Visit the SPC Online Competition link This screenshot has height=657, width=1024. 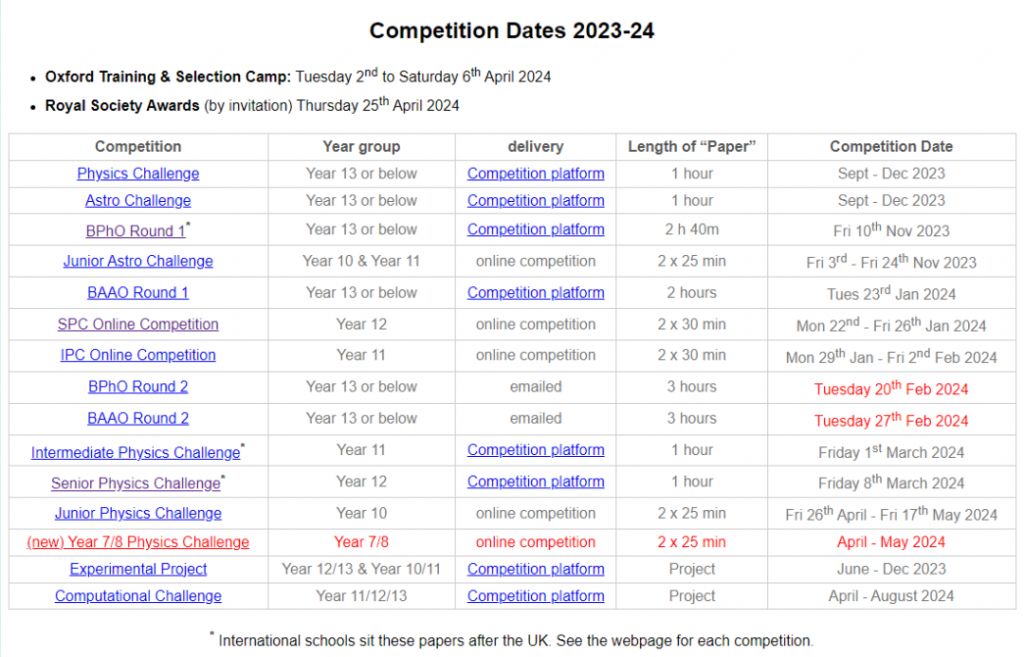pos(138,325)
